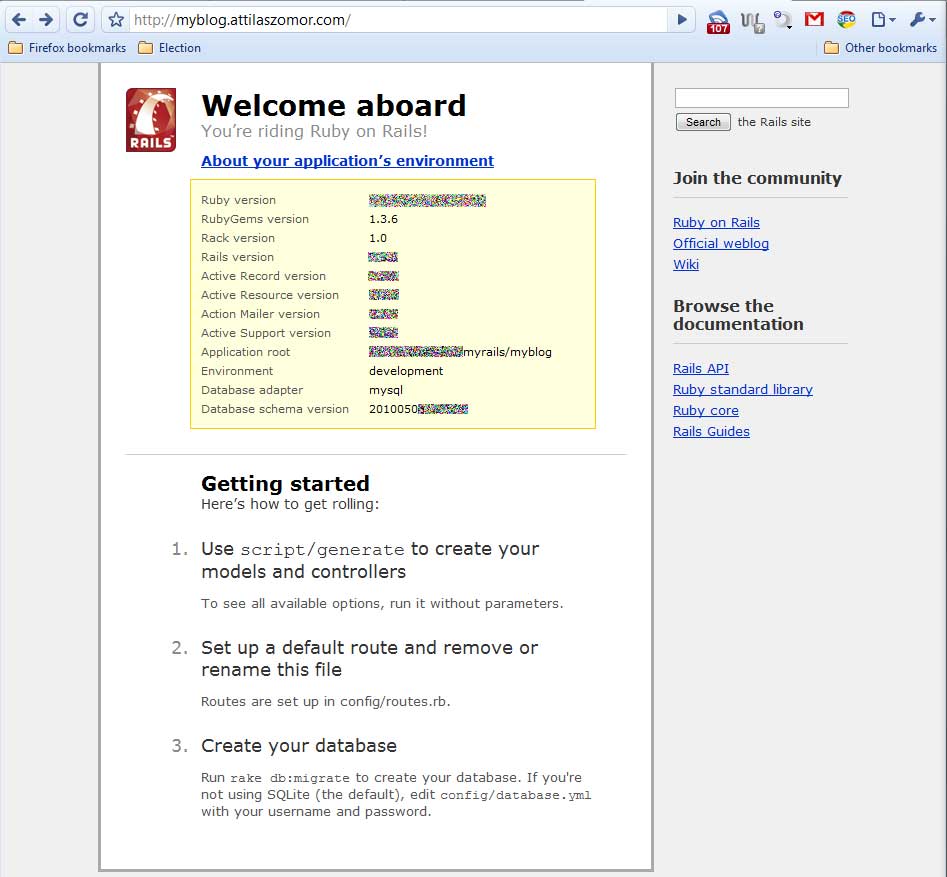Click the Rack version value 1.0
The height and width of the screenshot is (877, 947).
pyautogui.click(x=378, y=238)
